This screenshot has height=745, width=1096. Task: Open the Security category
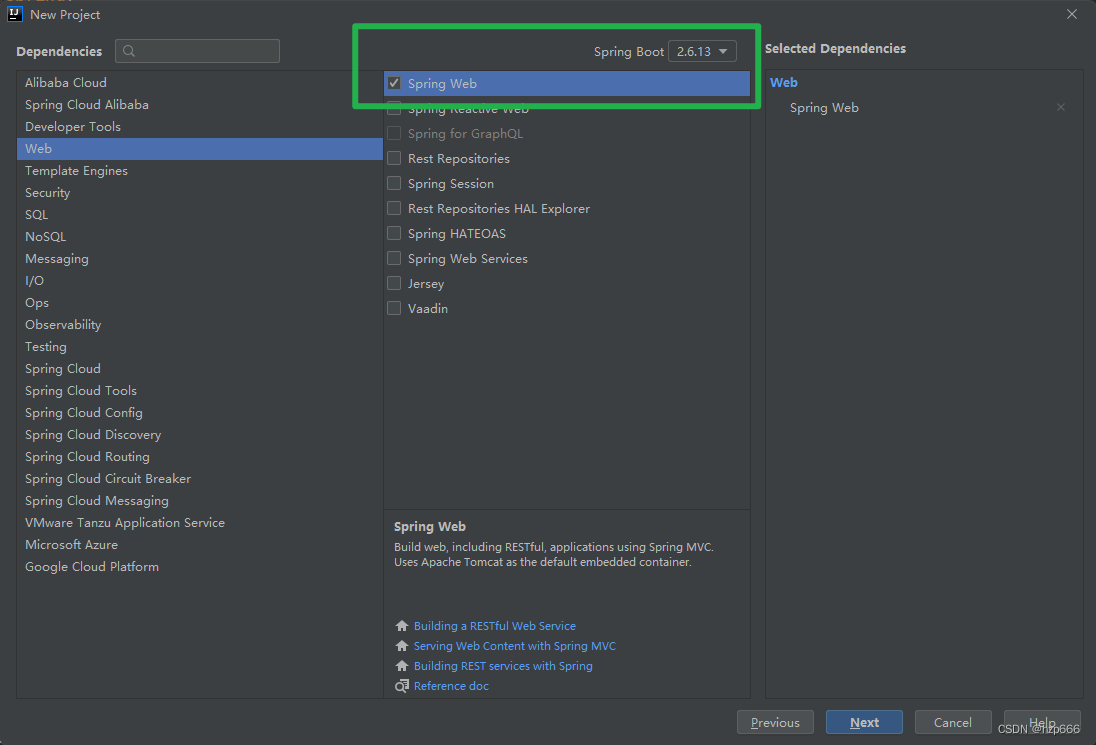(x=200, y=193)
